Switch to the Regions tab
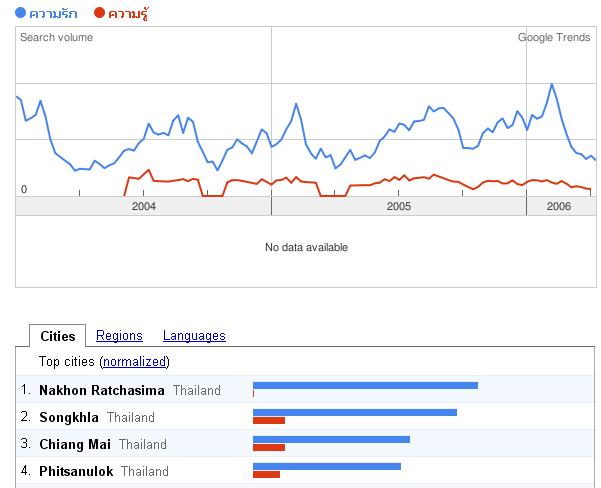Image resolution: width=601 pixels, height=488 pixels. coord(119,335)
